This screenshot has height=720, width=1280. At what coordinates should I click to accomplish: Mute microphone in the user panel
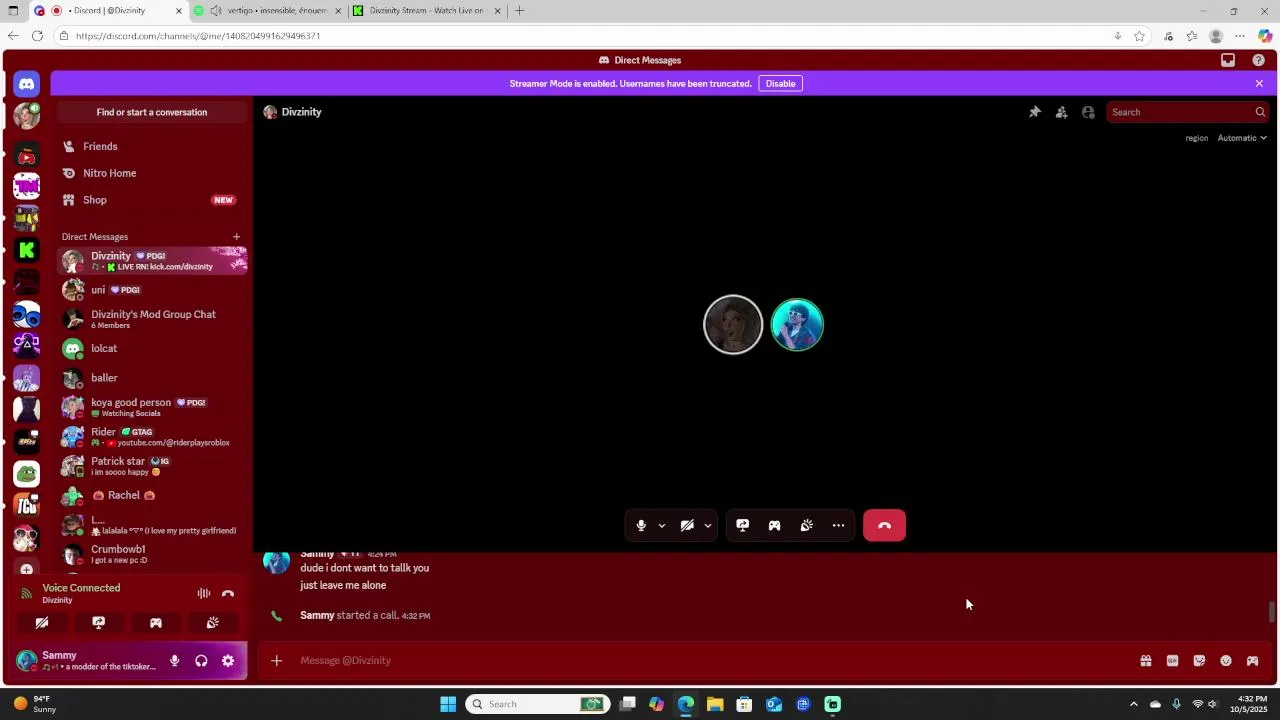click(174, 661)
